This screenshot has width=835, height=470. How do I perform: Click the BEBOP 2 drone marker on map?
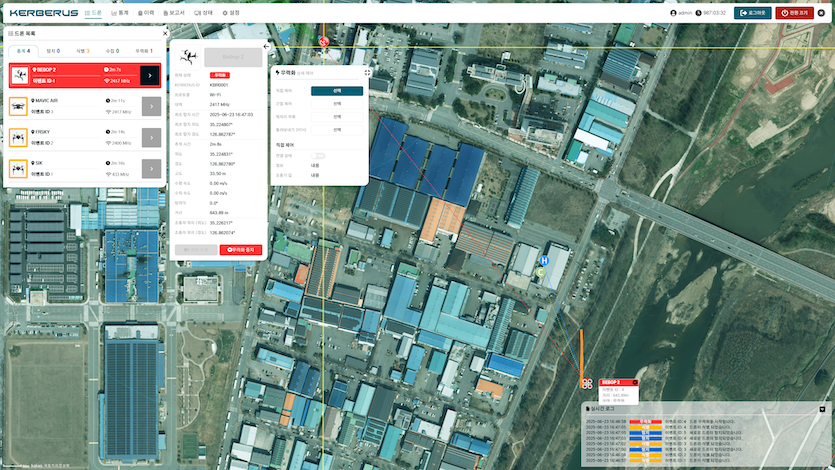pyautogui.click(x=586, y=383)
